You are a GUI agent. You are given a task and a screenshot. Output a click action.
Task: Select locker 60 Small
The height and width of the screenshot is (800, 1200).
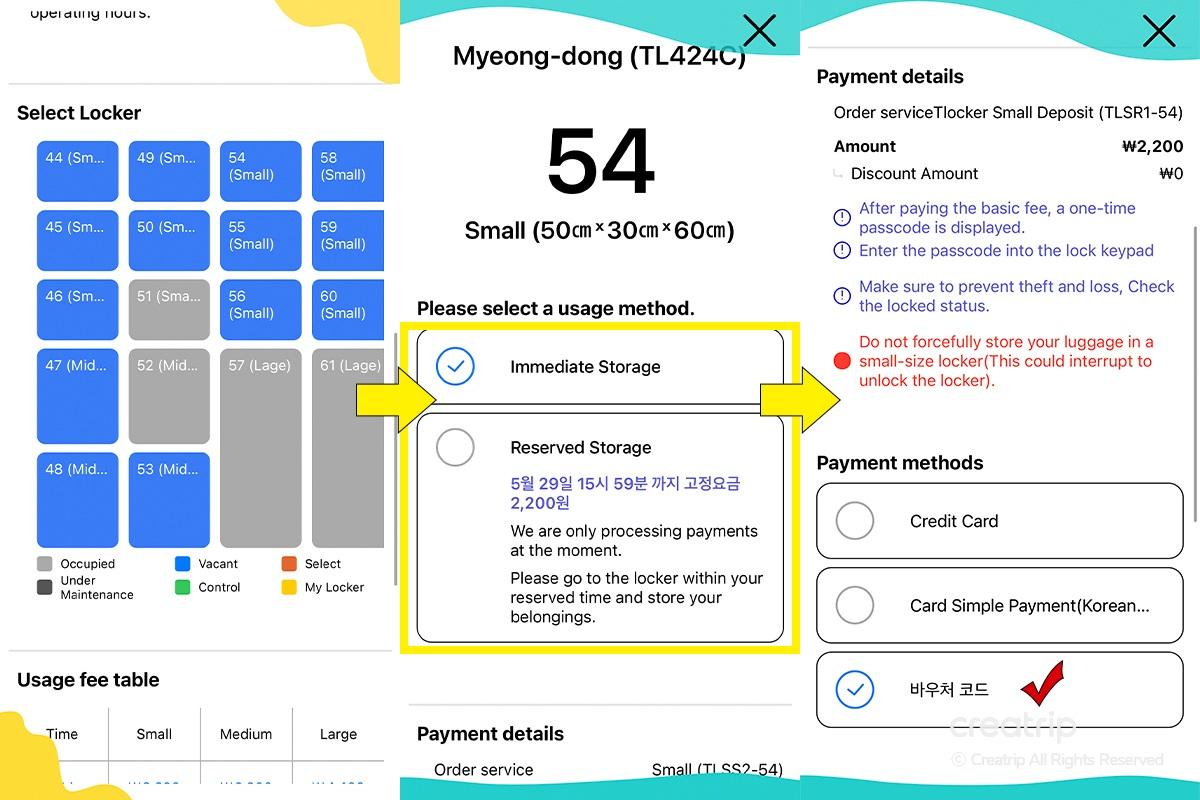click(347, 310)
